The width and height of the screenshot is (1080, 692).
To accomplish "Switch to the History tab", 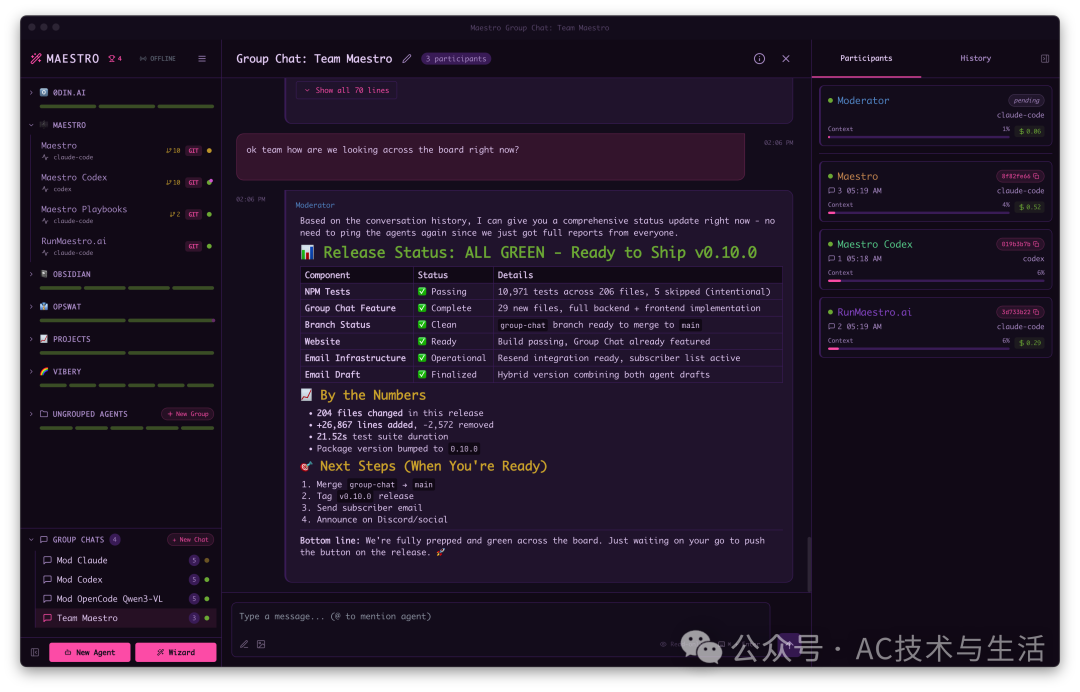I will tap(975, 59).
